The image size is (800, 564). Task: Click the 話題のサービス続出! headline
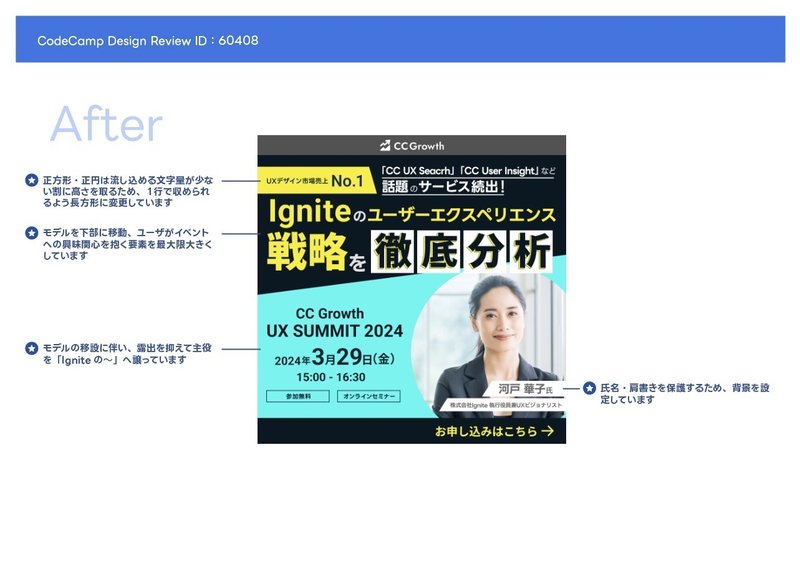coord(443,186)
